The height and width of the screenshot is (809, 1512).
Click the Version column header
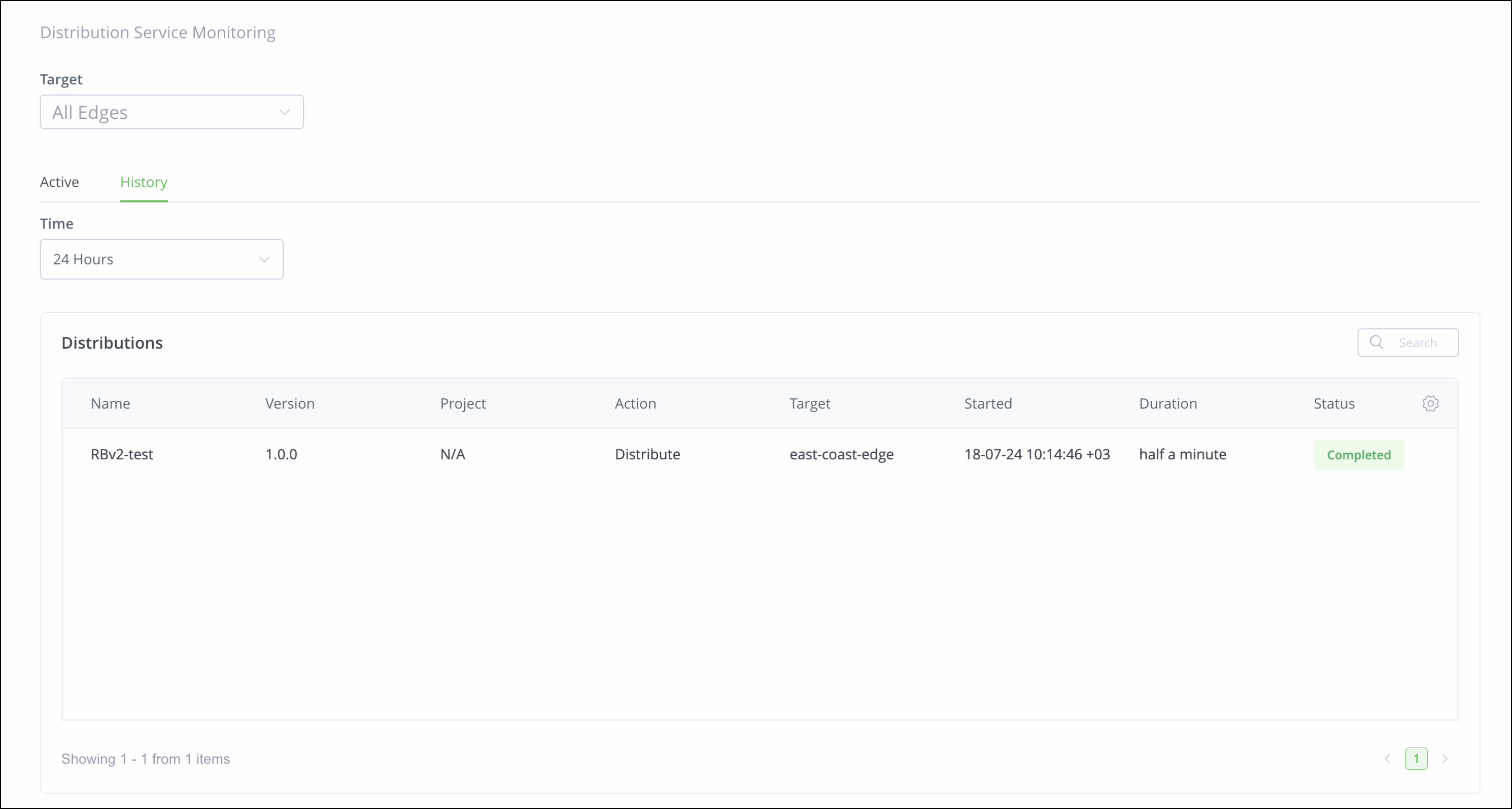tap(289, 403)
